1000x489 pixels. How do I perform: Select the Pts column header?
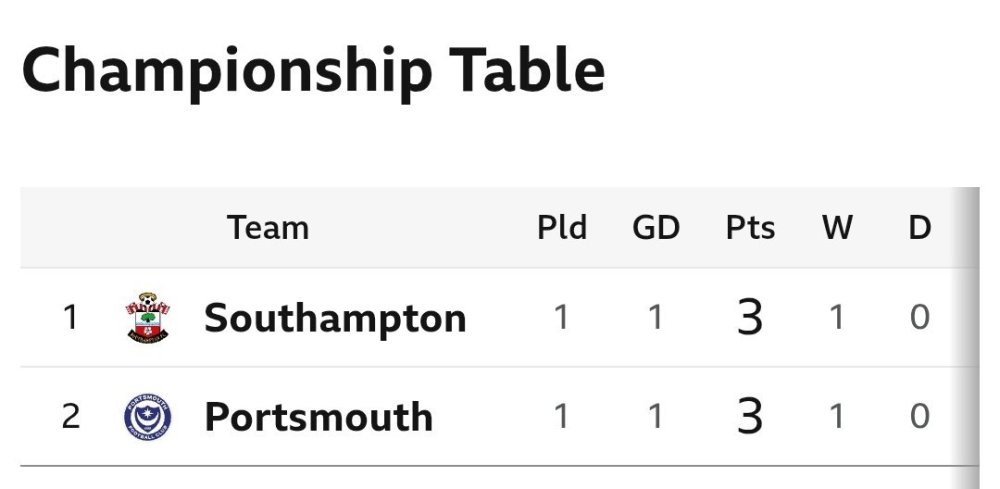click(750, 228)
